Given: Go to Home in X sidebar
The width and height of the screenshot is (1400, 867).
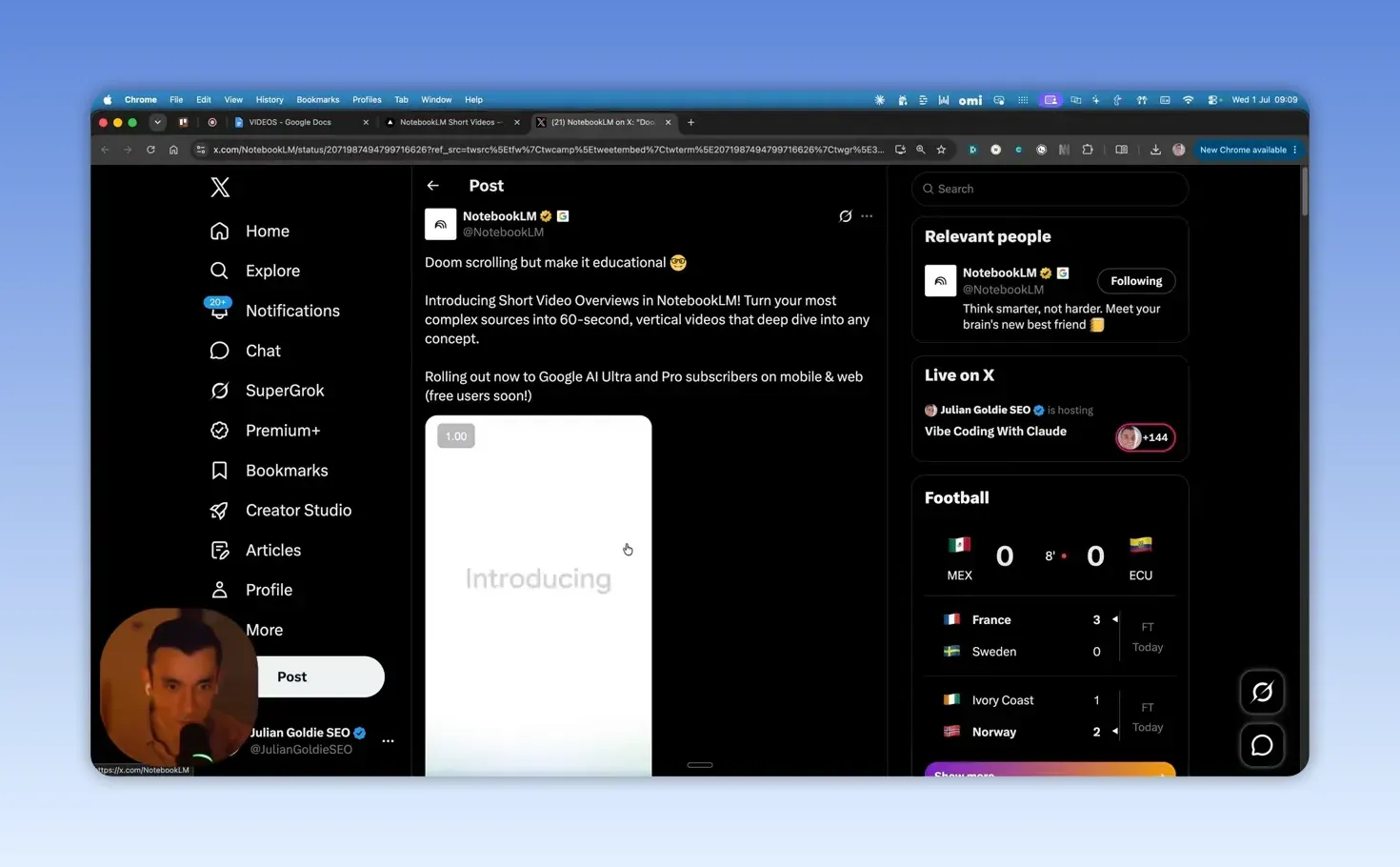Looking at the screenshot, I should click(250, 232).
